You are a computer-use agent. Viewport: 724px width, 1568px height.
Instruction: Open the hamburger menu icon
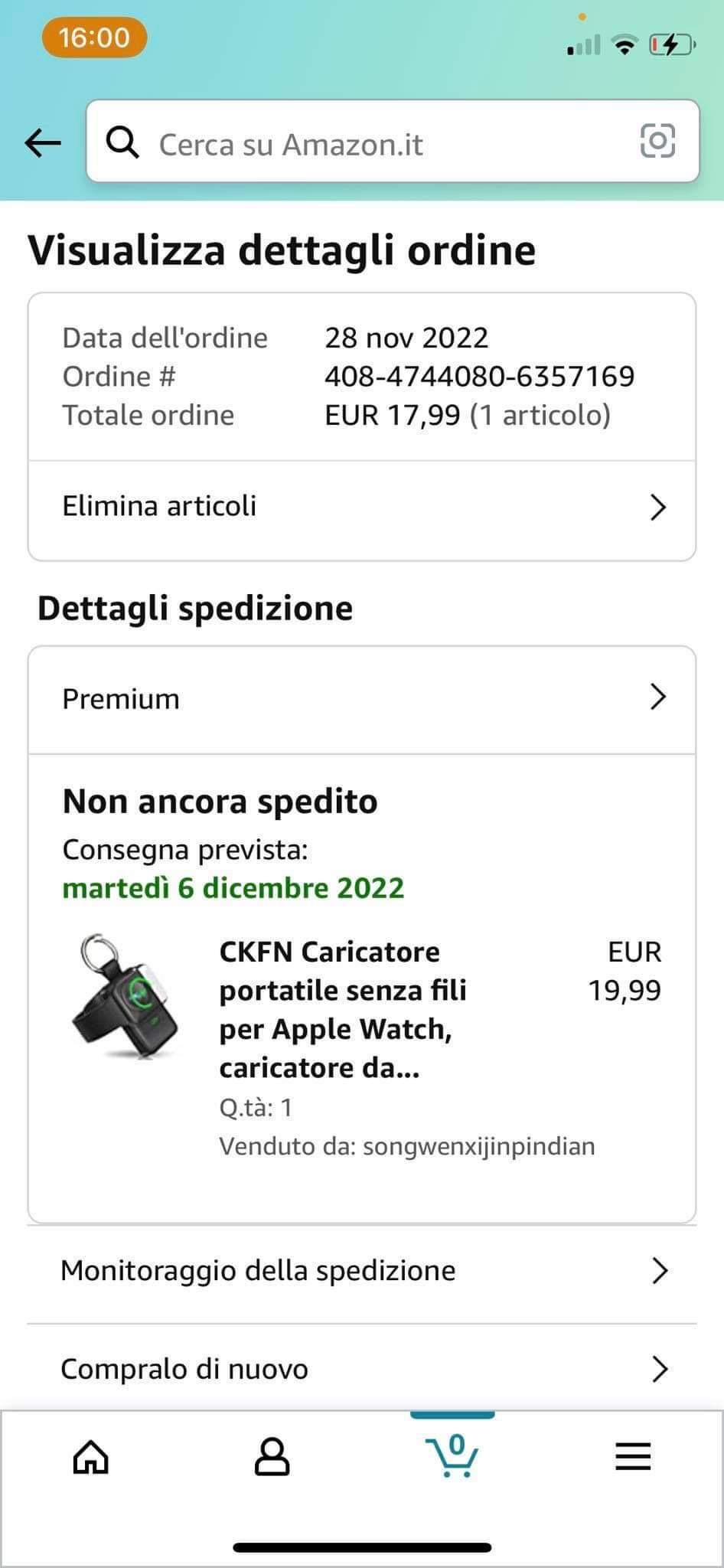pos(633,1456)
